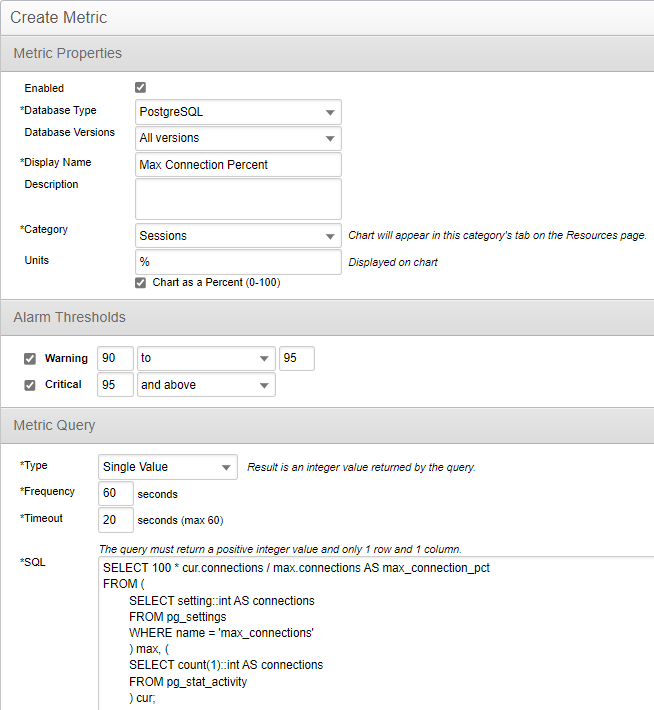
Task: Open the Database Versions dropdown
Action: [238, 138]
